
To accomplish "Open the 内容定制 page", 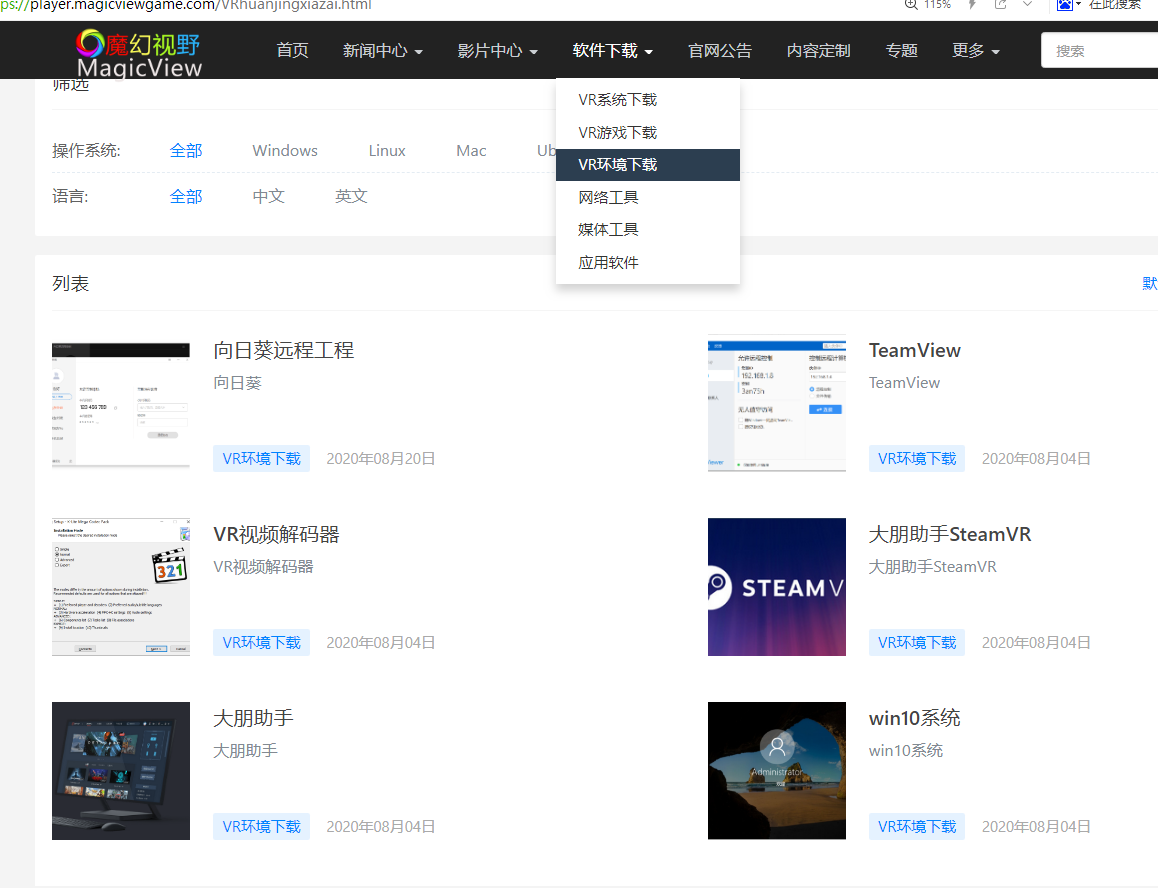I will pyautogui.click(x=818, y=50).
